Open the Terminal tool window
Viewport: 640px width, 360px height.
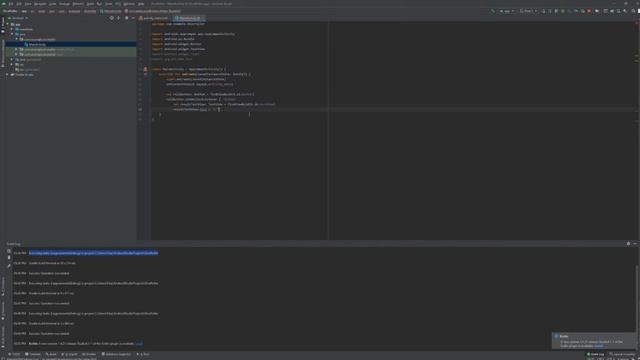[33, 354]
